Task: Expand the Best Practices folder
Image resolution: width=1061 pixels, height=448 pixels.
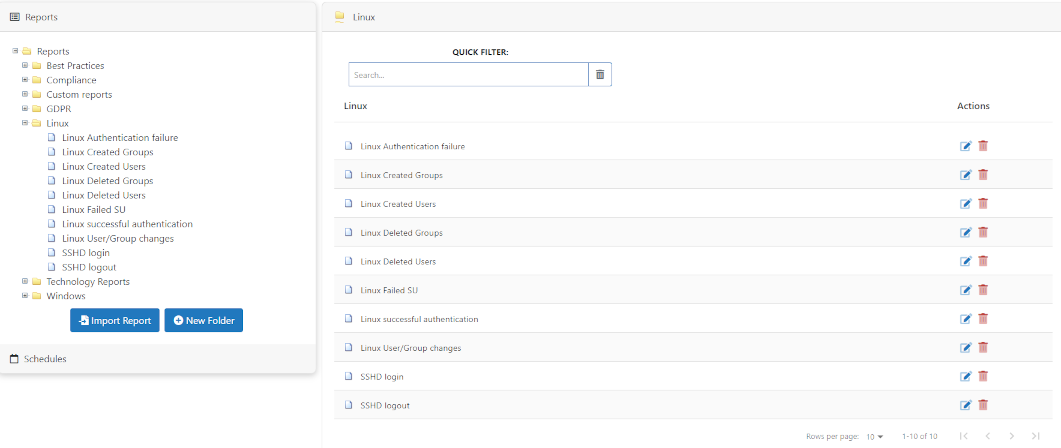Action: pos(25,66)
